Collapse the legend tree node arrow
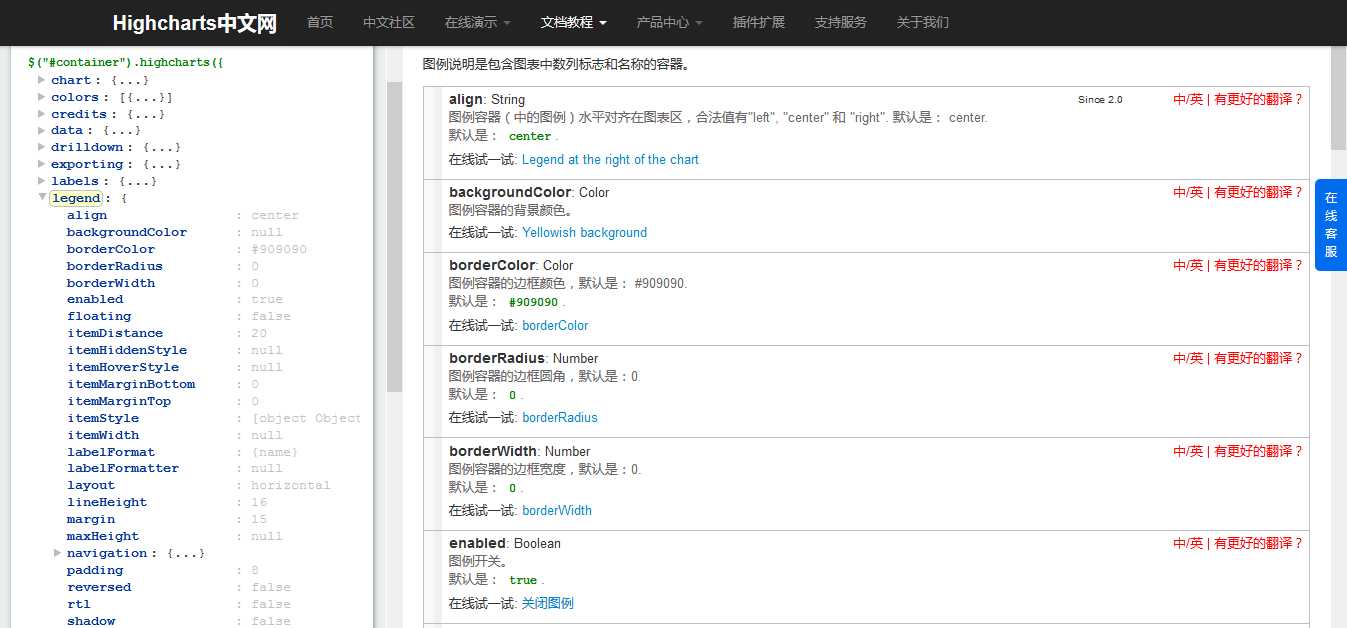Image resolution: width=1347 pixels, height=628 pixels. click(42, 197)
